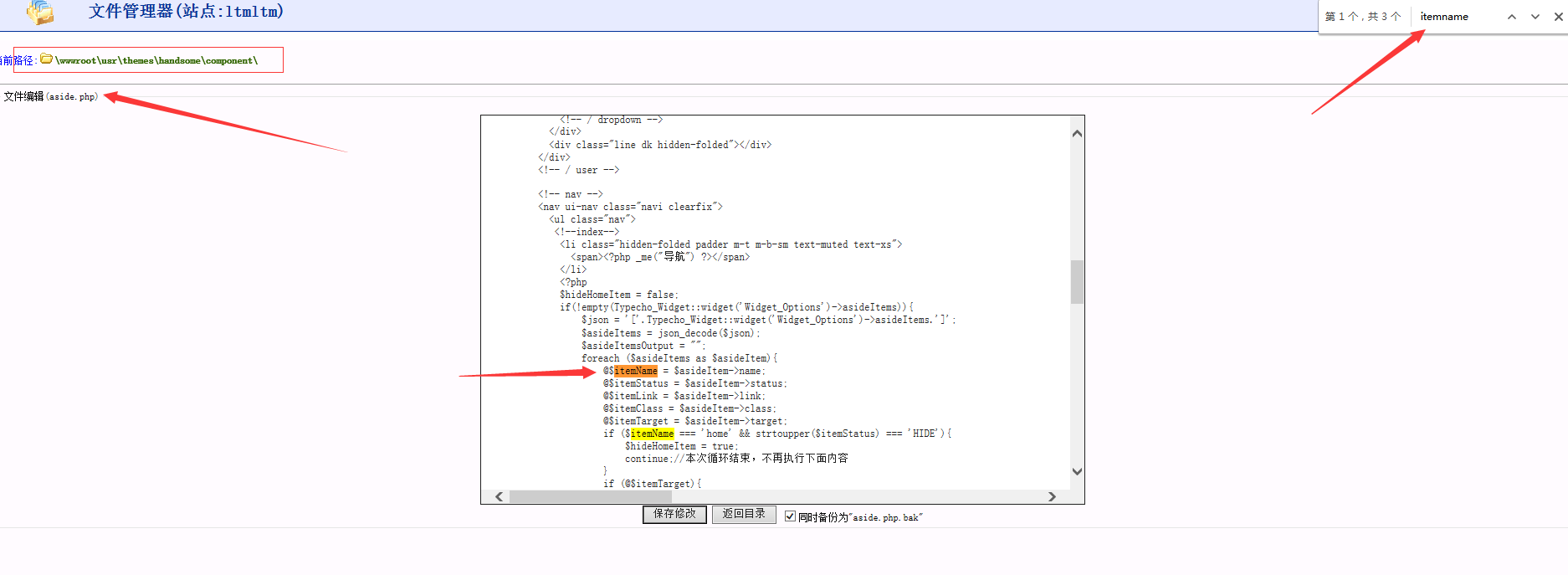The image size is (1568, 575).
Task: Click code editor scroll-down arrow
Action: pos(1077,471)
